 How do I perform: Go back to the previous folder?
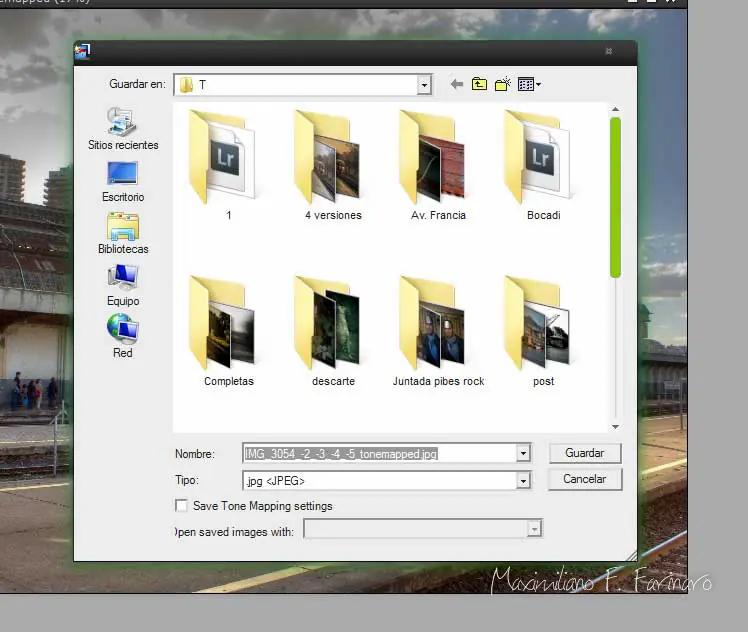[x=457, y=84]
